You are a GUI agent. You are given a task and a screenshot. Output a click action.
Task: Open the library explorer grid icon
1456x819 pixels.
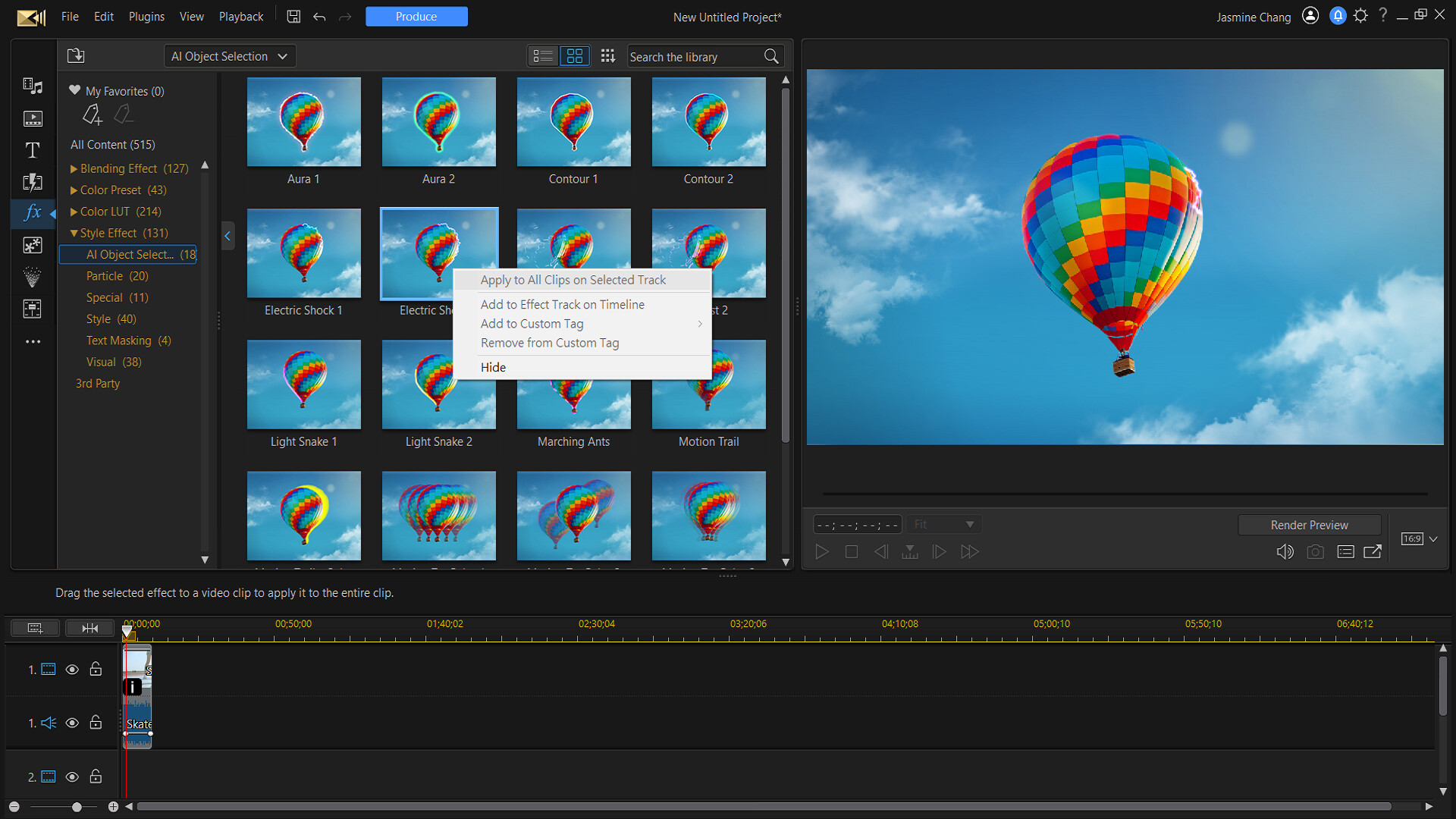click(607, 55)
